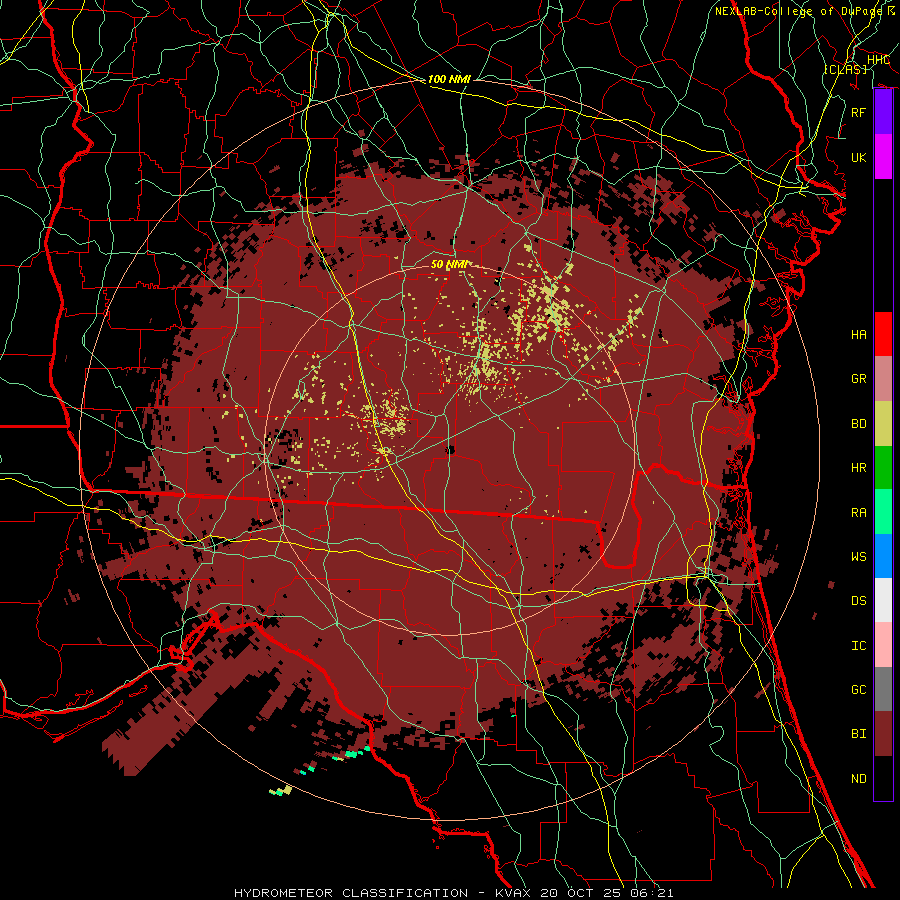Pick the dark green HR legend swatch
The image size is (900, 900).
click(883, 468)
